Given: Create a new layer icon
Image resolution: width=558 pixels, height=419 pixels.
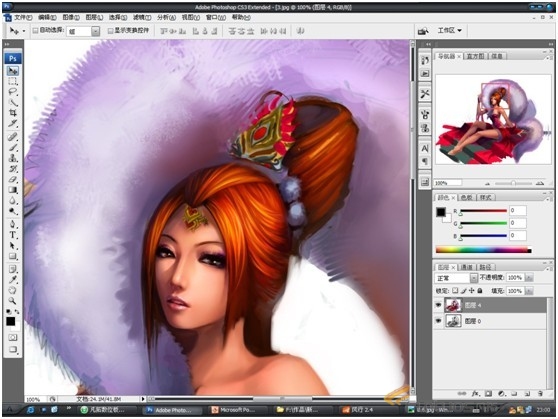Looking at the screenshot, I should pyautogui.click(x=527, y=393).
